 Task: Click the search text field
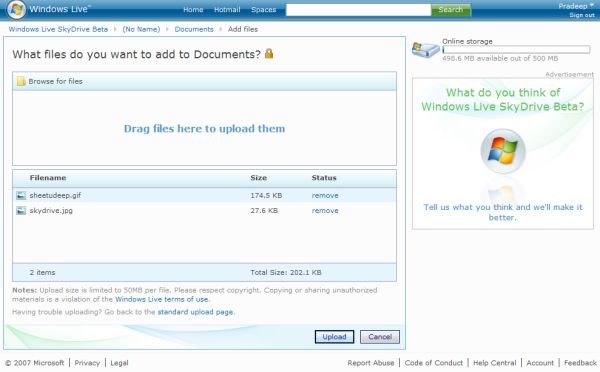click(359, 10)
